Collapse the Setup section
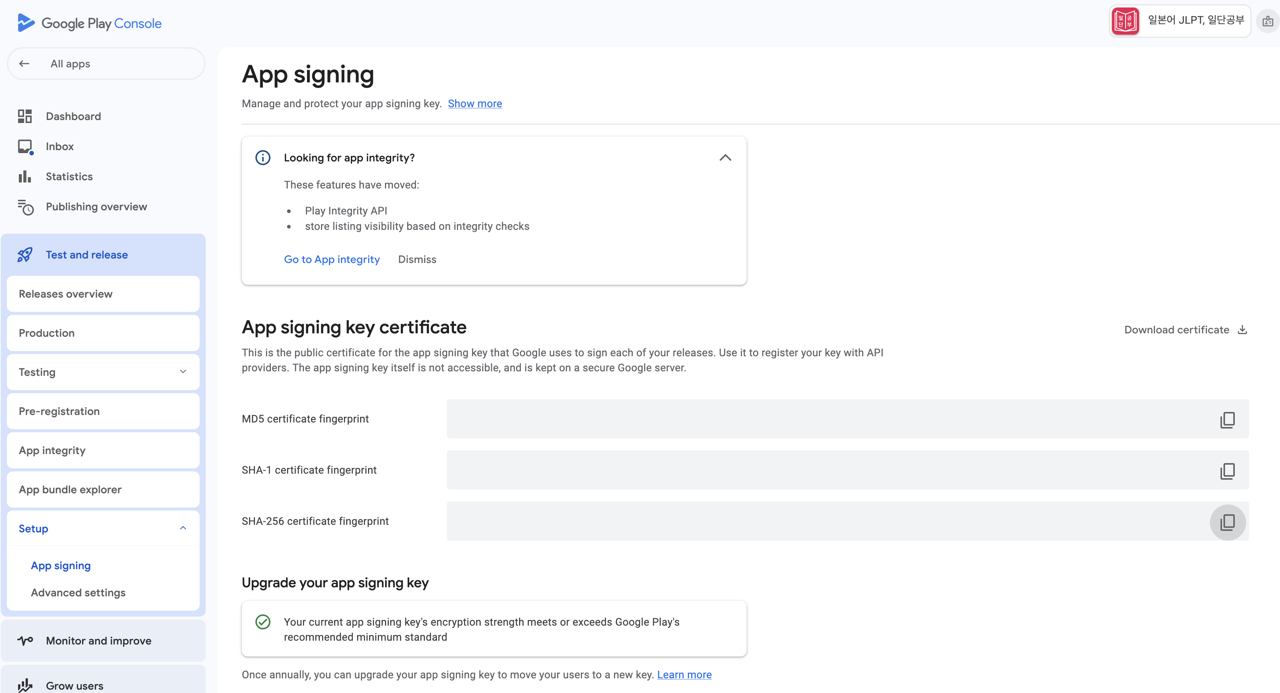 pos(183,528)
